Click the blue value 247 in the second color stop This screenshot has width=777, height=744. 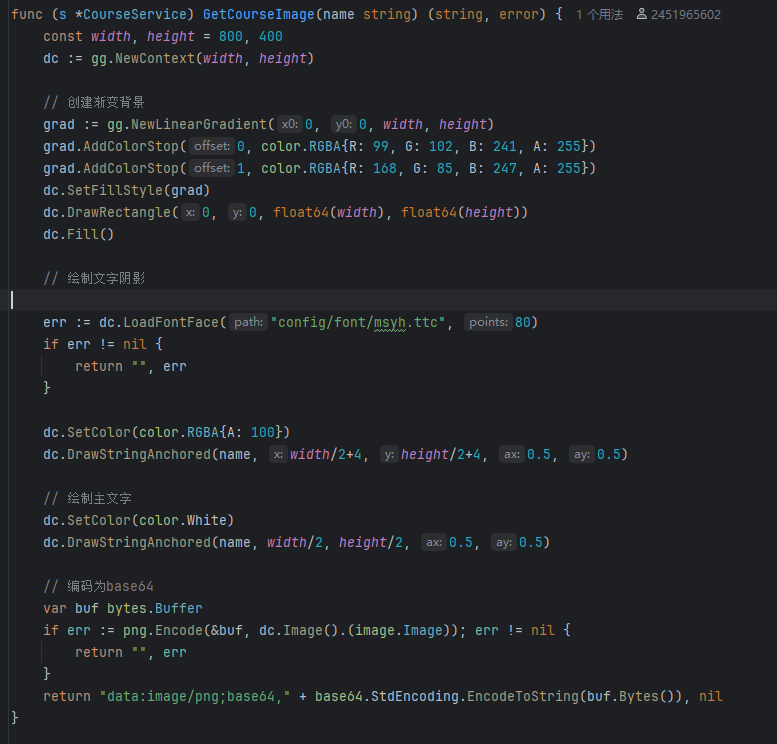504,169
